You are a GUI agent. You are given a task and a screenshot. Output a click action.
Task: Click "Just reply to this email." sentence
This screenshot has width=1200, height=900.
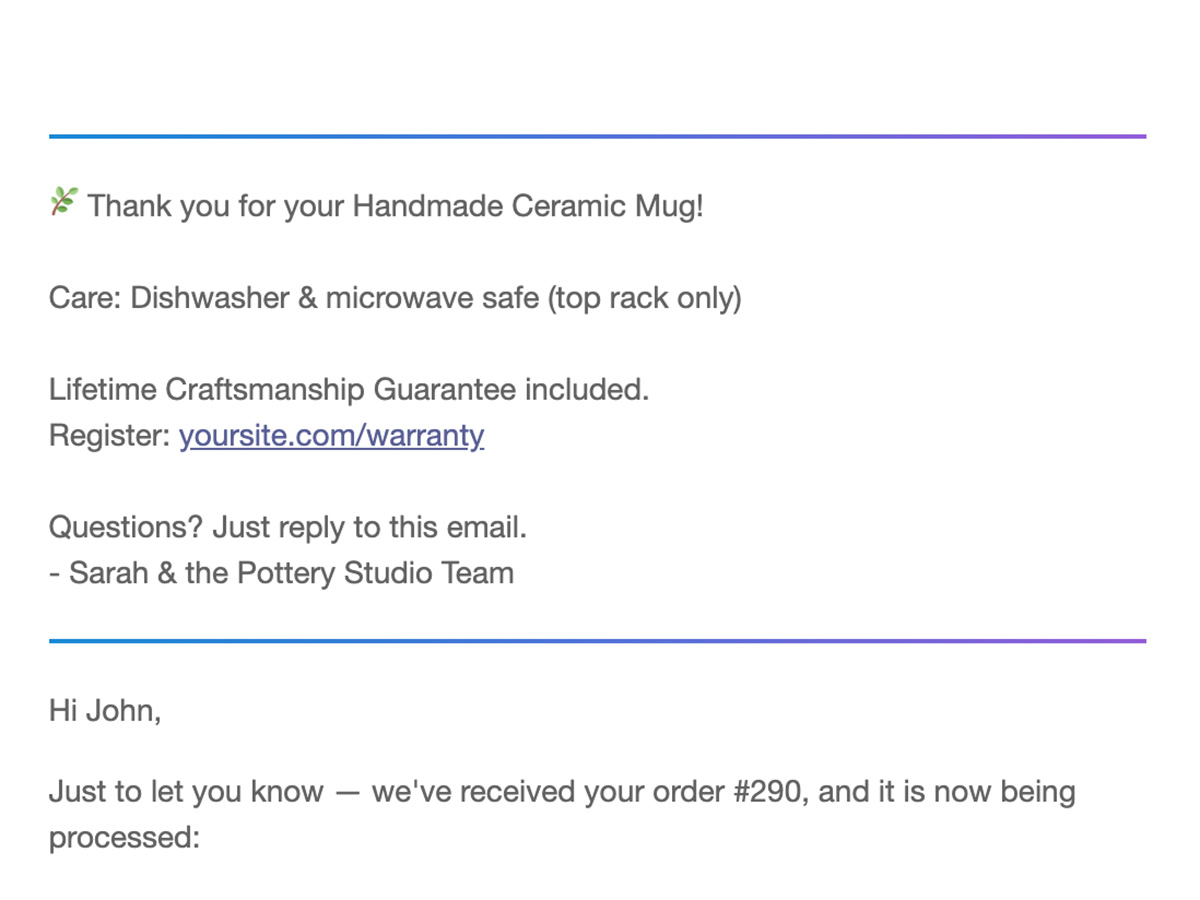coord(370,527)
